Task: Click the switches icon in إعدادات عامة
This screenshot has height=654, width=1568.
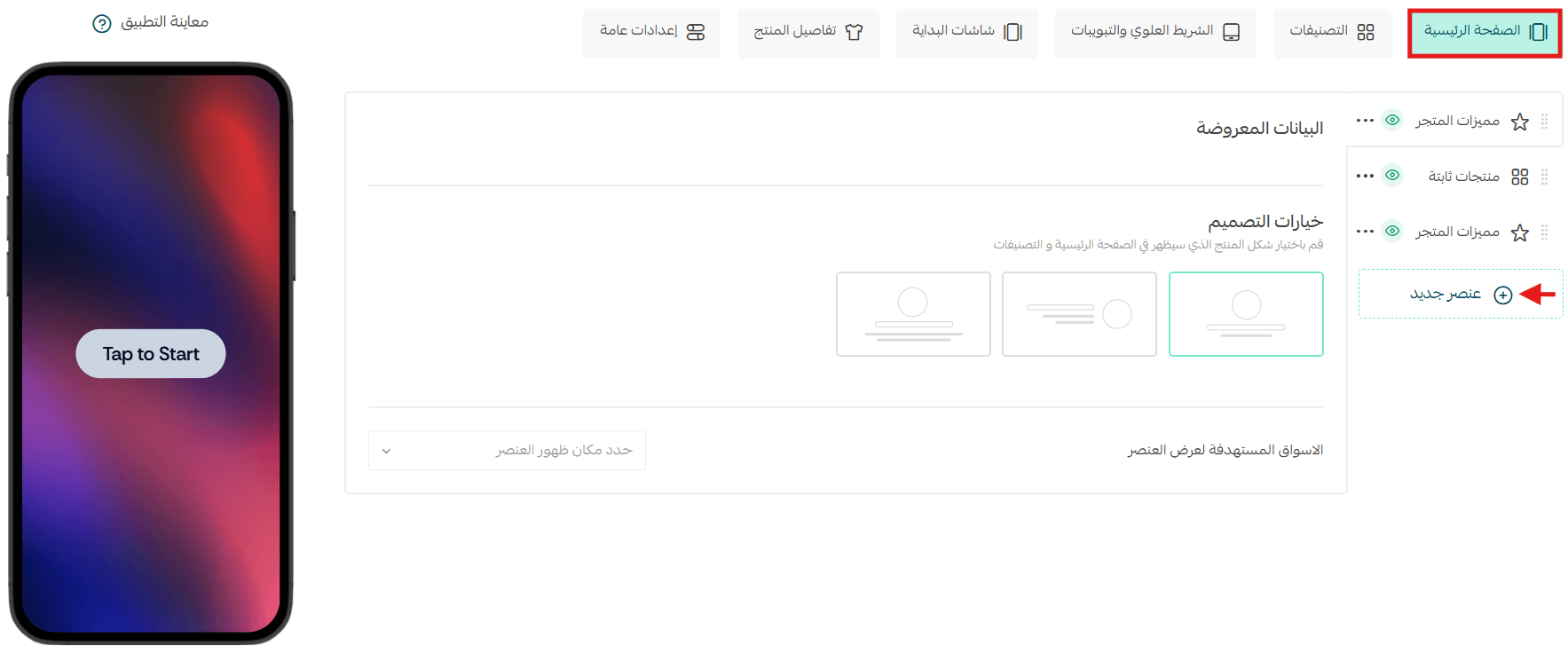Action: point(696,32)
